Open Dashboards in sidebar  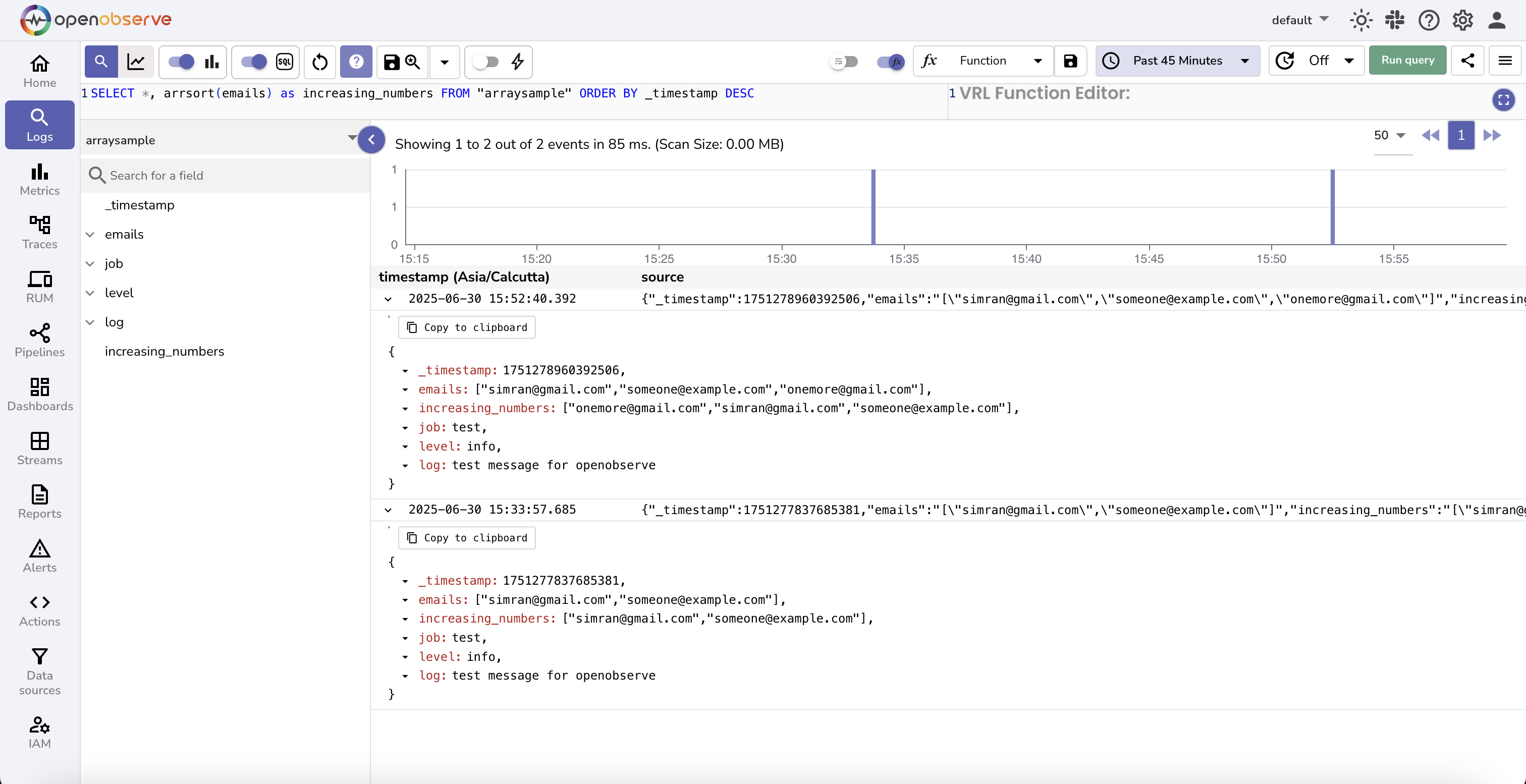pos(40,395)
